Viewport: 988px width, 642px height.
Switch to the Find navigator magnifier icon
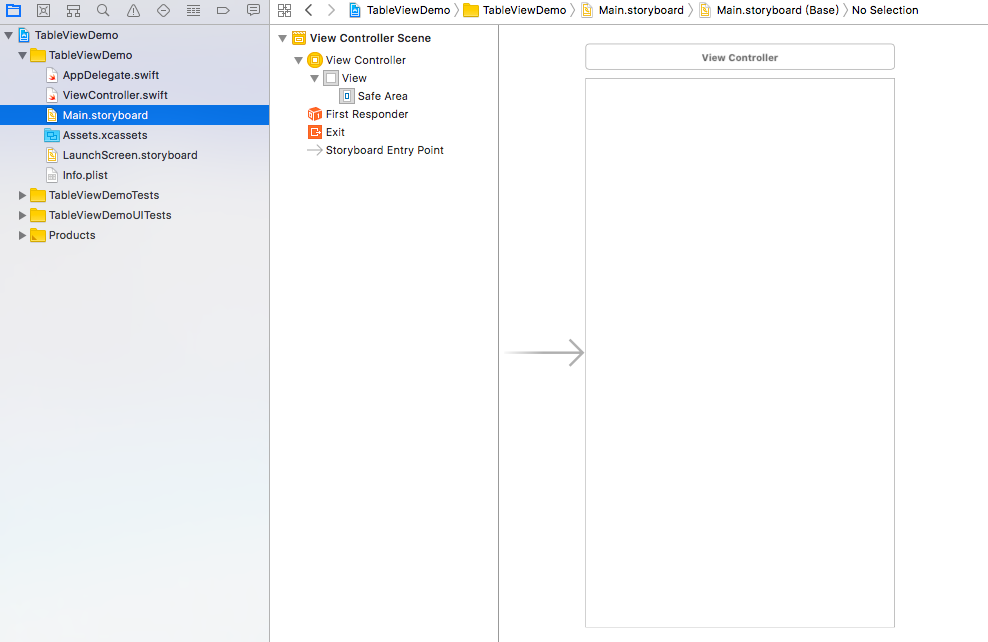pos(103,10)
